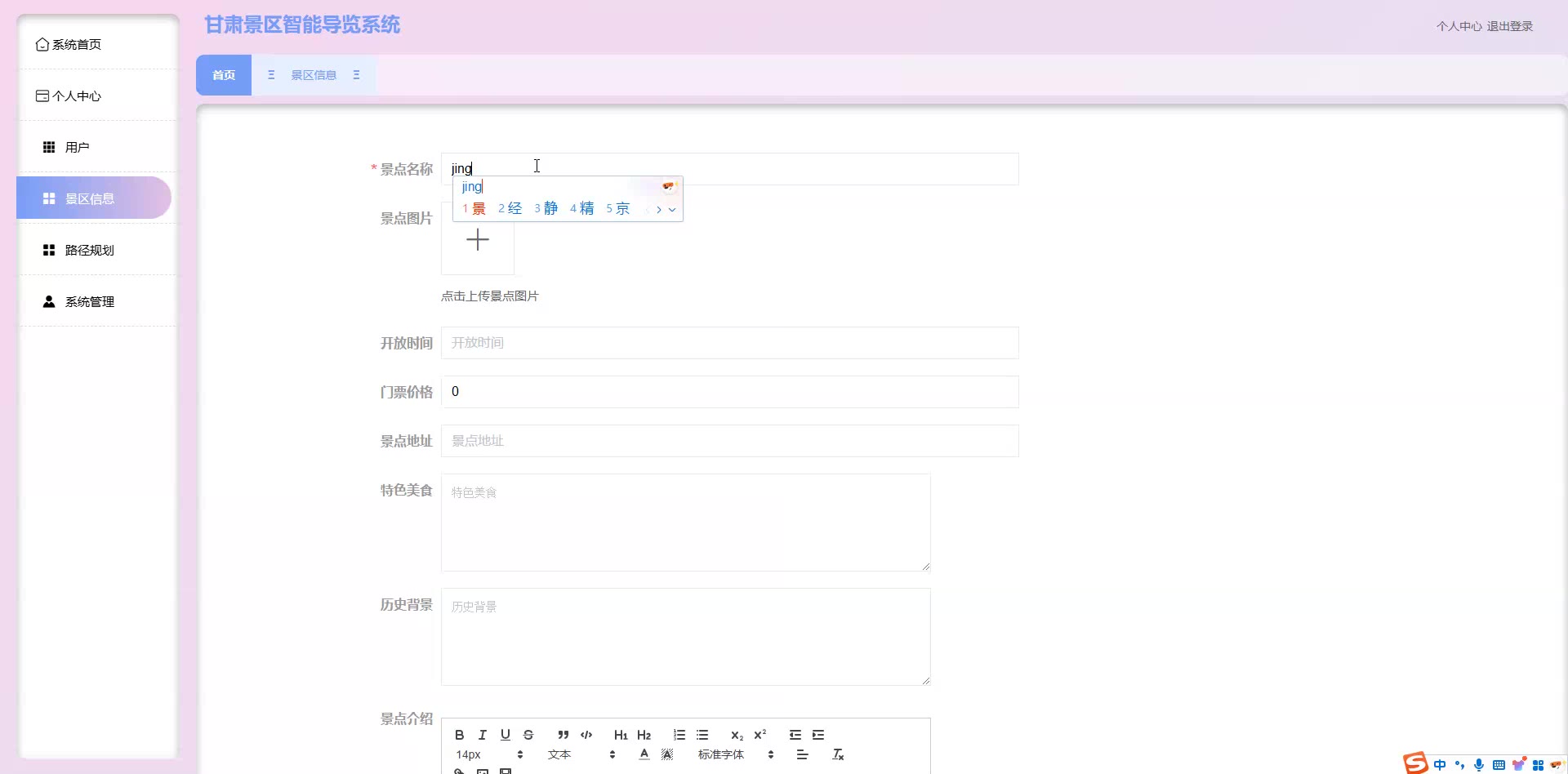The width and height of the screenshot is (1568, 774).
Task: Click the plus to upload a scenic image
Action: [478, 239]
